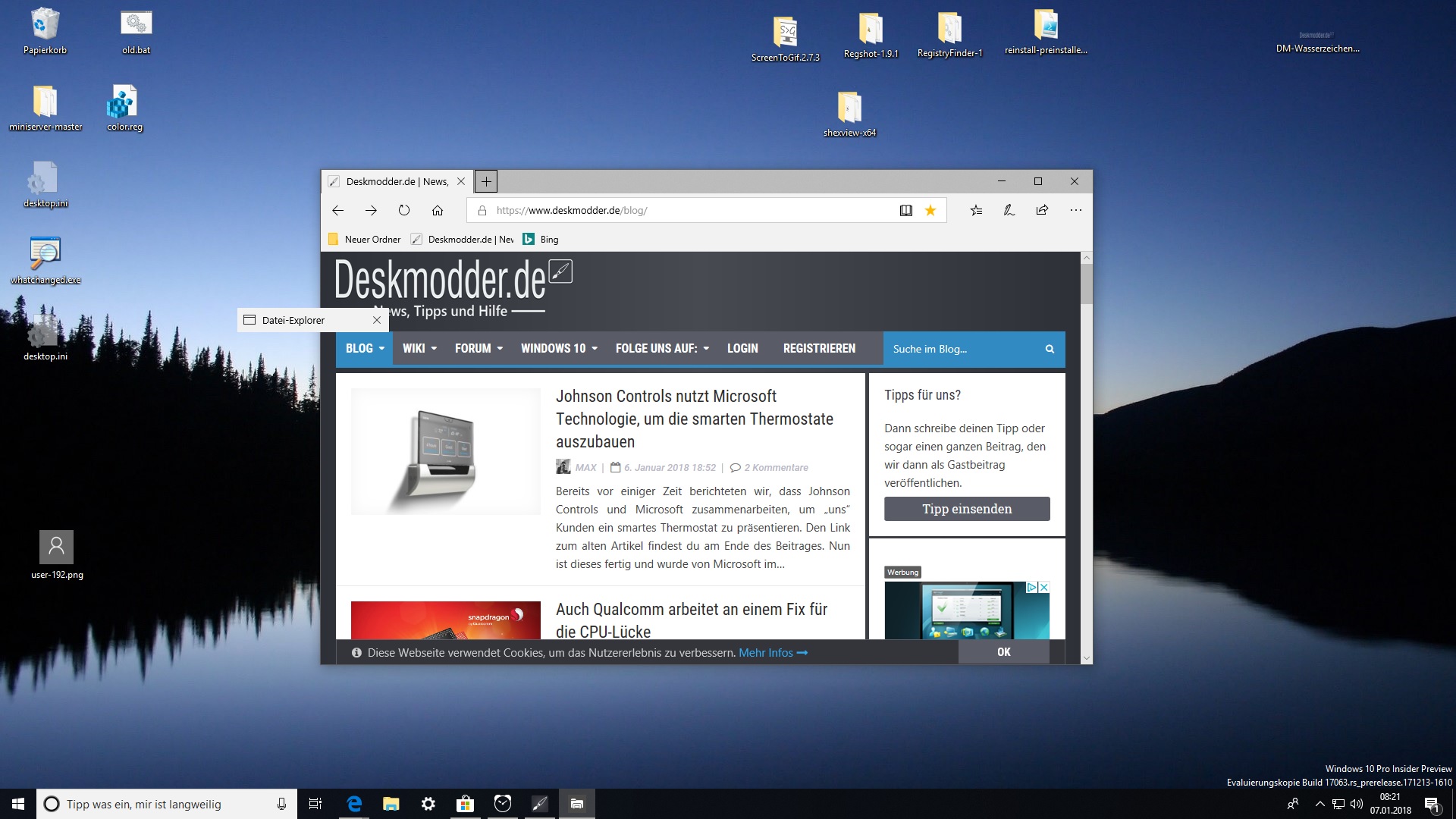Screen dimensions: 1456x819
Task: Go to the browser home page
Action: coord(438,211)
